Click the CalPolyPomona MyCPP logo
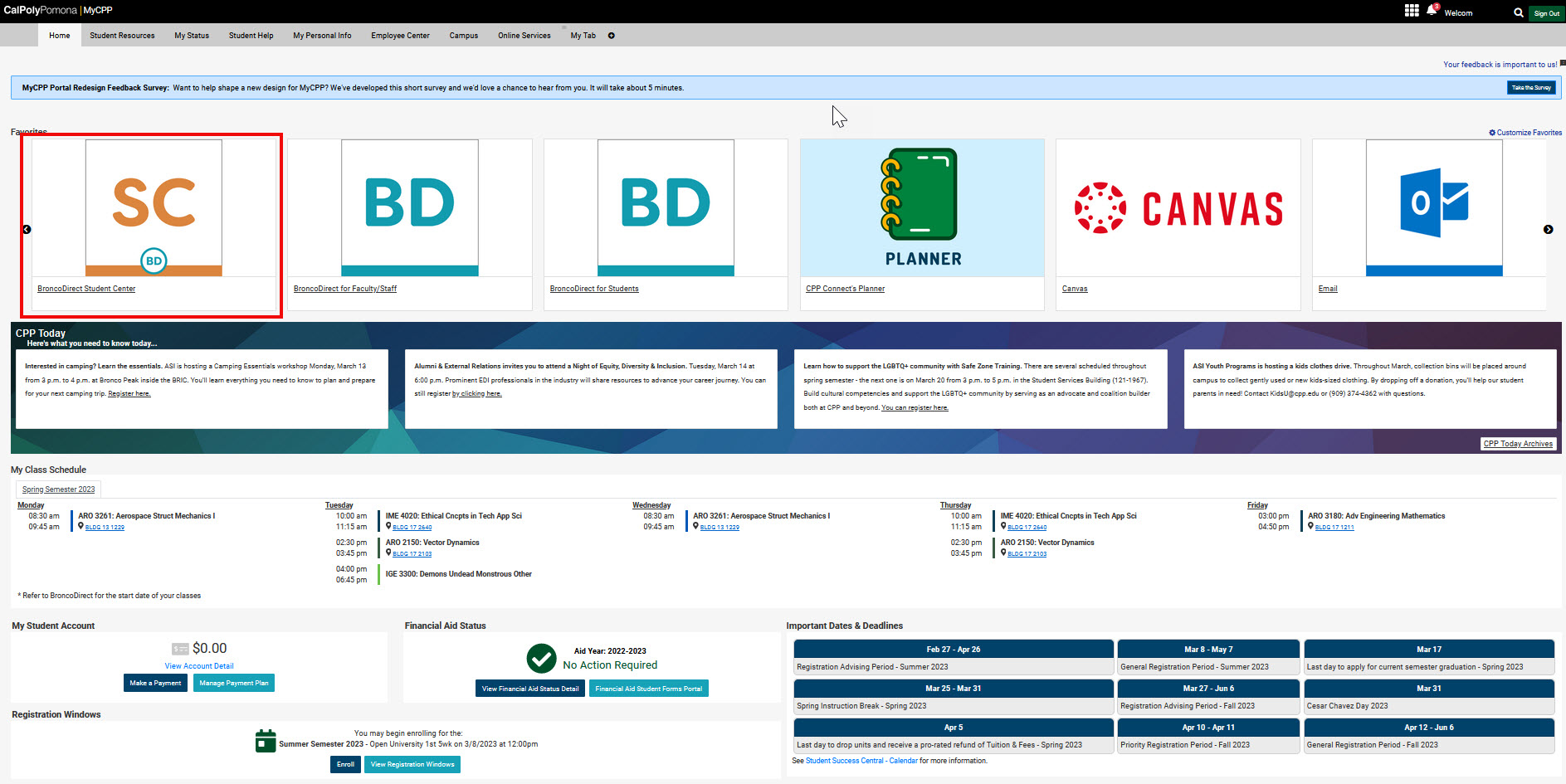Viewport: 1566px width, 784px height. (x=58, y=10)
